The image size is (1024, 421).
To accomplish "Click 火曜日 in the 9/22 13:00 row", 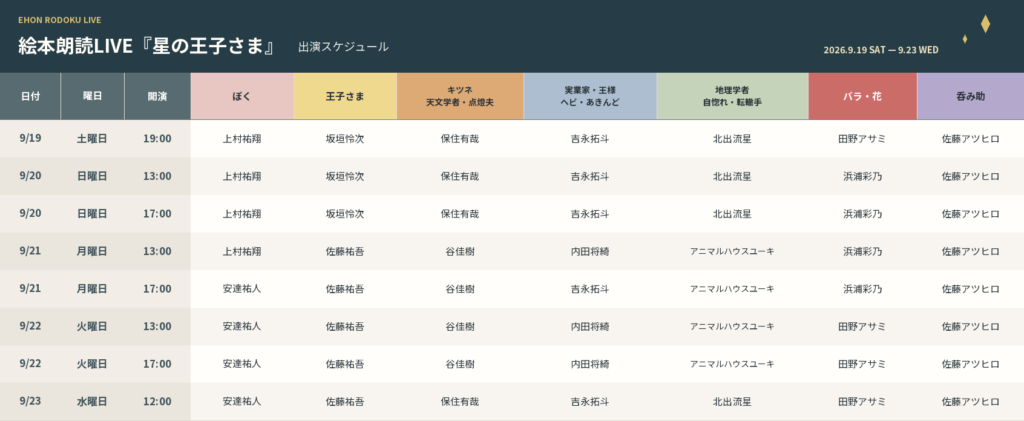I will (x=92, y=326).
